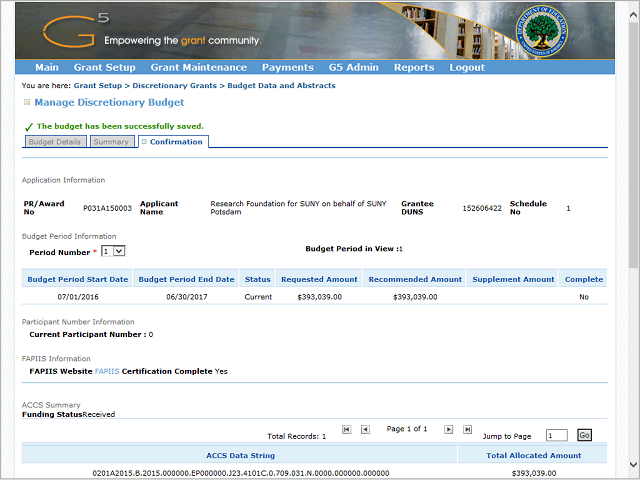
Task: Switch to the Summary tab
Action: tap(111, 142)
